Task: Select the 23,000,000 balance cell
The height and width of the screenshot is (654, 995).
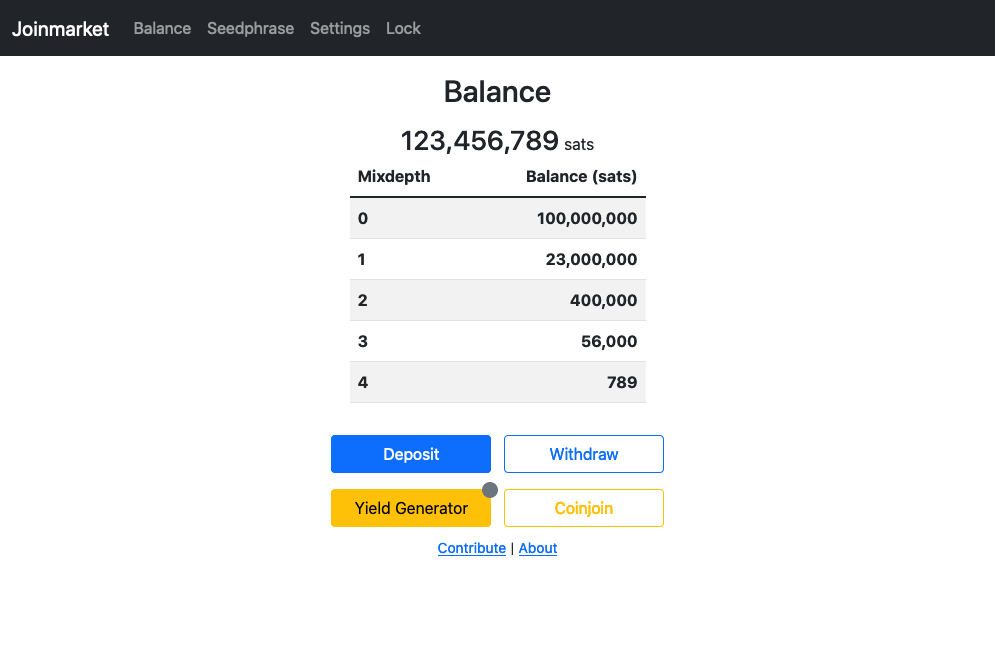Action: click(x=591, y=259)
